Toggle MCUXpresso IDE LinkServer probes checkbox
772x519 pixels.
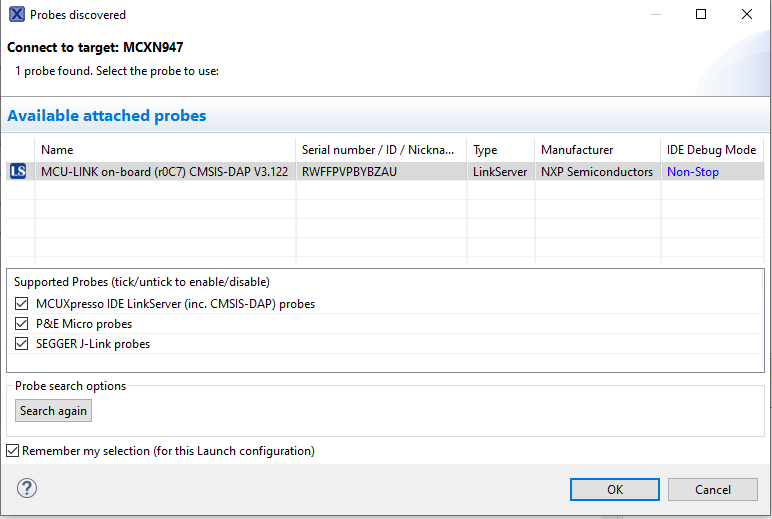pos(22,304)
